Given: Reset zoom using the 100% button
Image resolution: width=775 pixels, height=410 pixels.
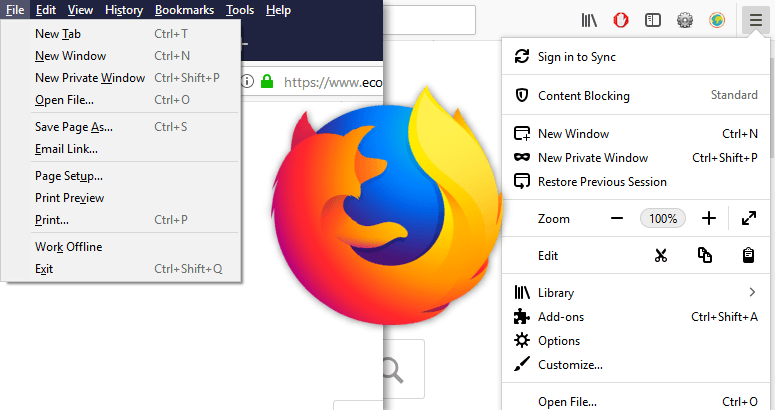Looking at the screenshot, I should pyautogui.click(x=662, y=218).
